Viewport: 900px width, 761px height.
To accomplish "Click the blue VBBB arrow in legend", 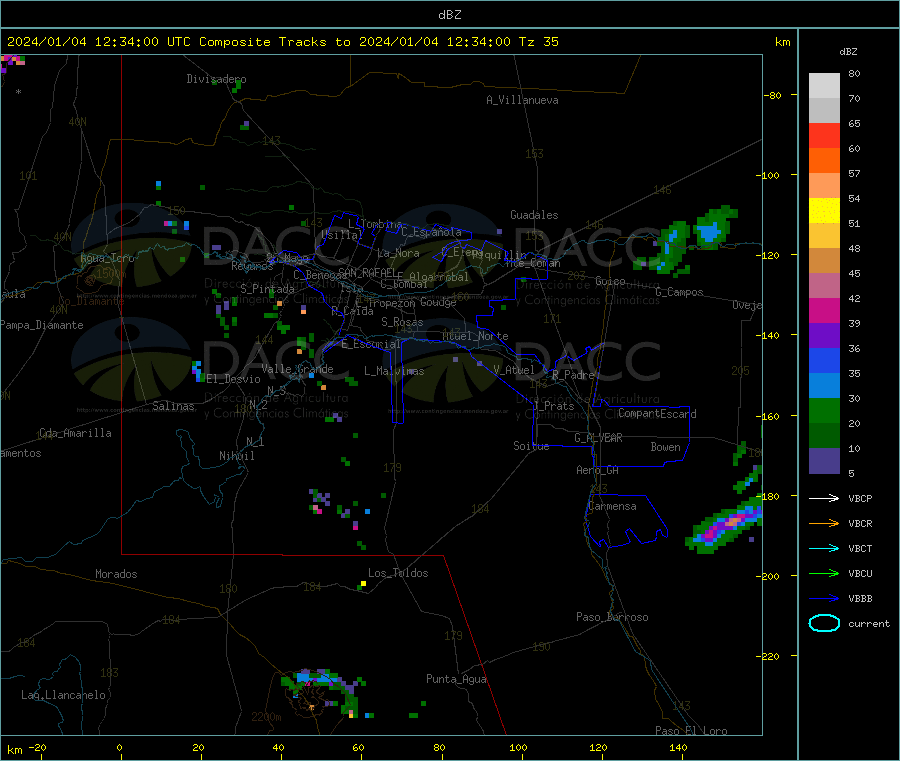I will tap(824, 599).
